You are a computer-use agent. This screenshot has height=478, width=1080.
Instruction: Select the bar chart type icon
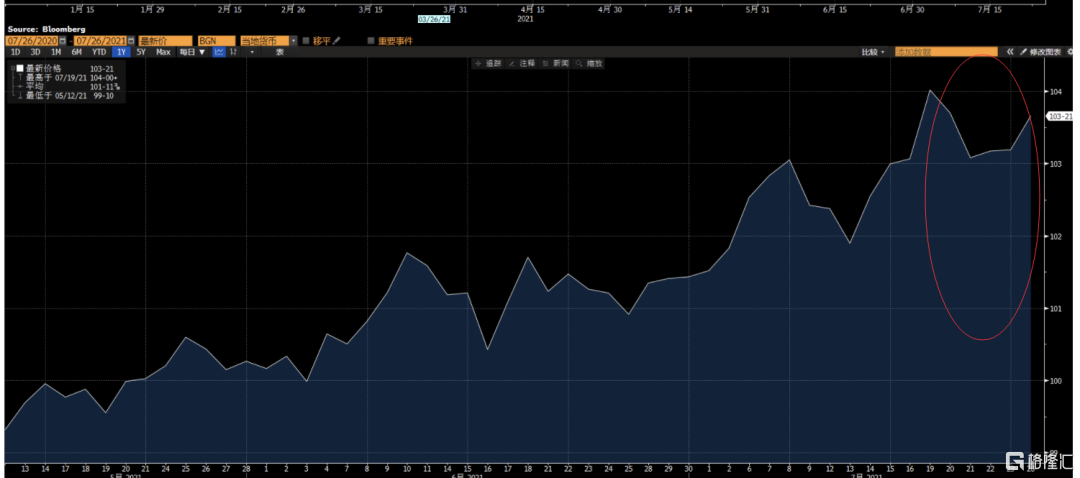click(x=234, y=52)
